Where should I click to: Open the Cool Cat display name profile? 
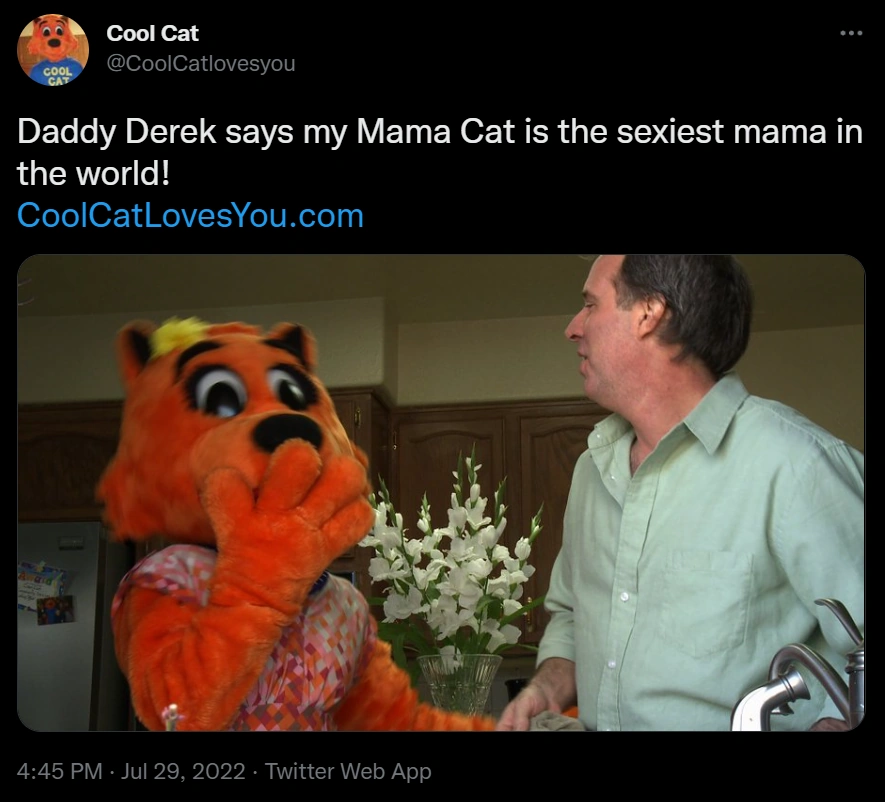pyautogui.click(x=150, y=33)
